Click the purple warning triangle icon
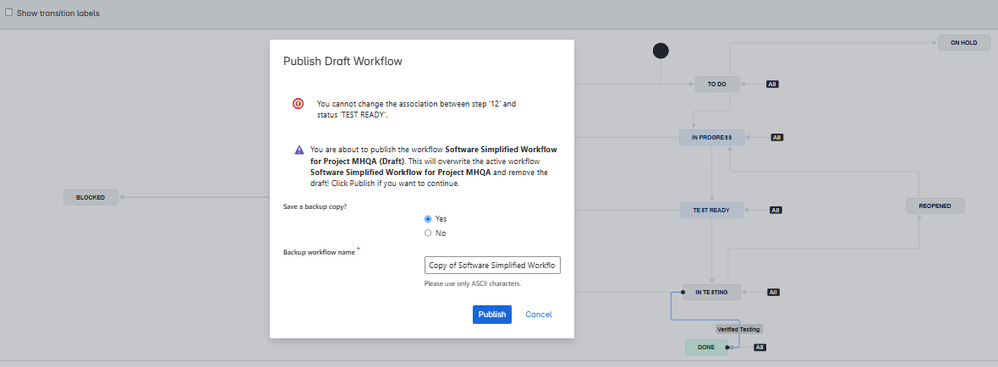Viewport: 998px width, 367px height. pos(299,150)
